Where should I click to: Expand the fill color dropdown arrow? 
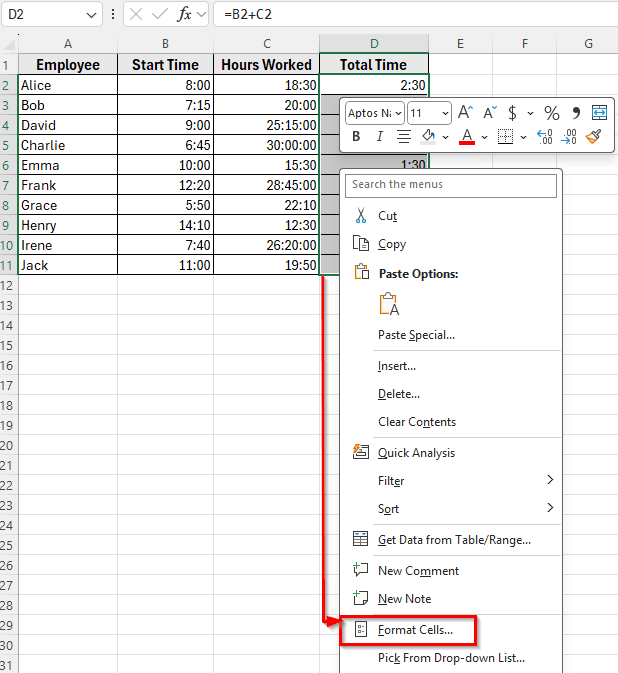[445, 136]
